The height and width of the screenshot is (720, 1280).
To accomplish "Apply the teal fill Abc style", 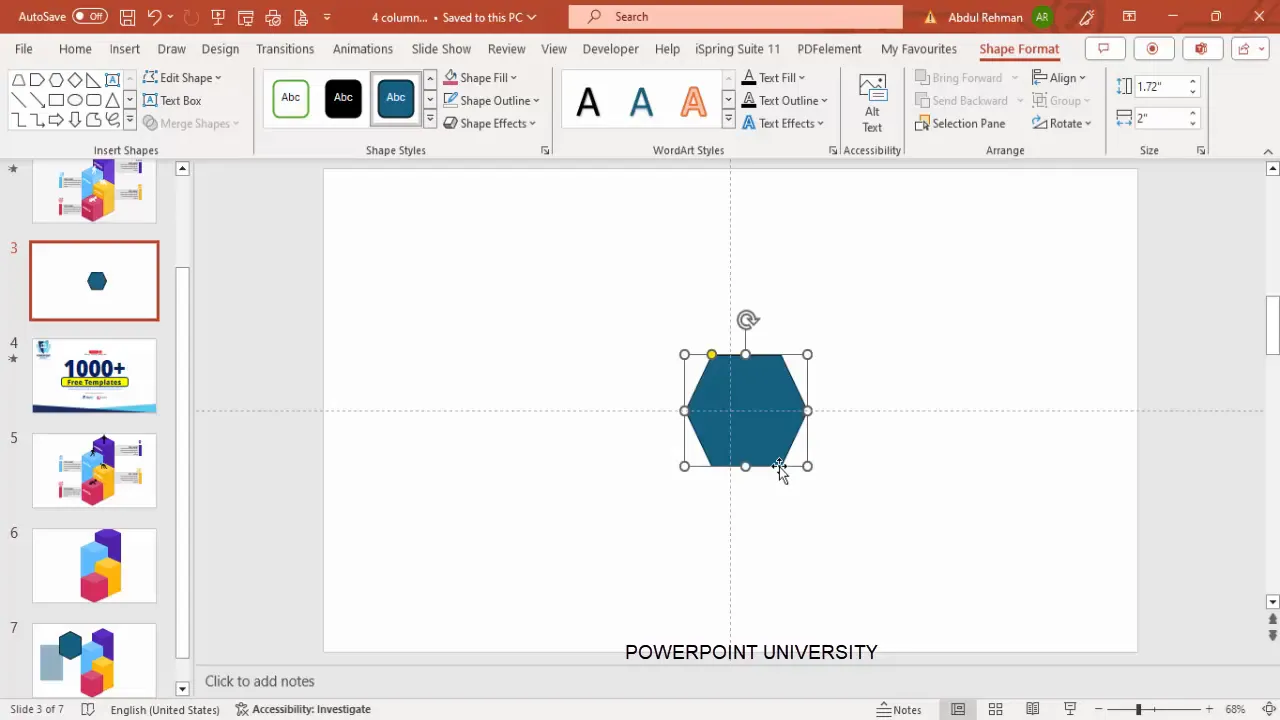I will pos(396,98).
